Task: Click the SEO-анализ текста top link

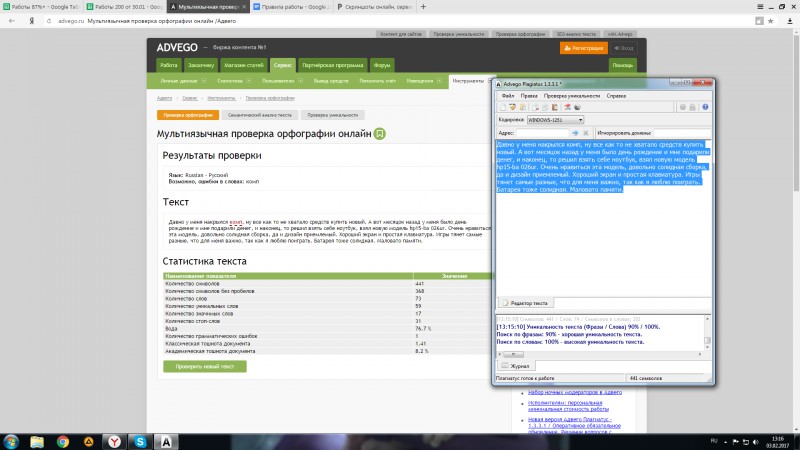Action: pos(576,34)
